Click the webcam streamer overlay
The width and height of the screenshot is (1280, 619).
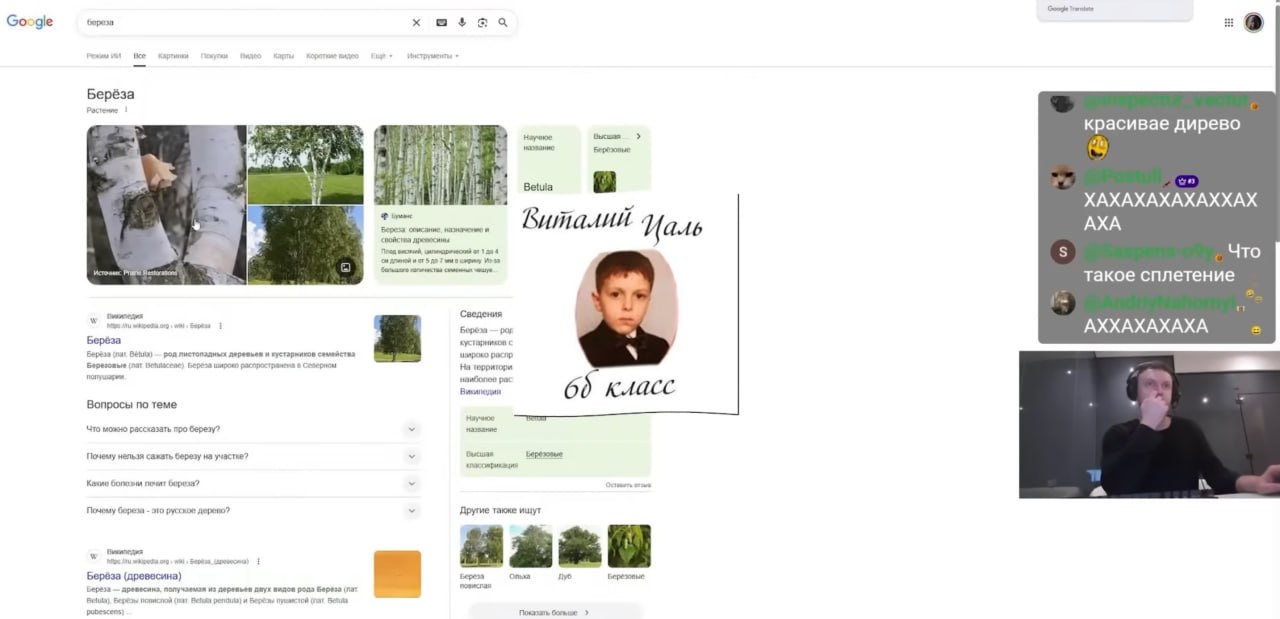[x=1149, y=424]
